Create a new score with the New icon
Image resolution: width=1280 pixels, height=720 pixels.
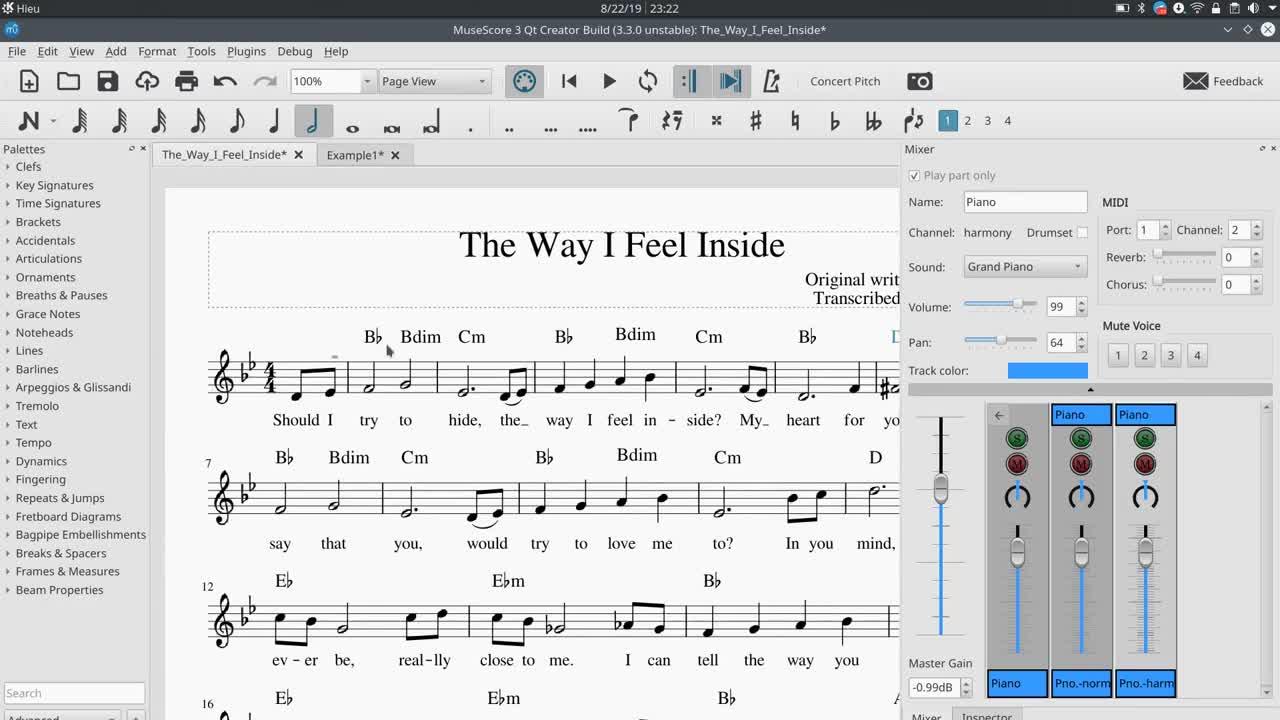(29, 81)
